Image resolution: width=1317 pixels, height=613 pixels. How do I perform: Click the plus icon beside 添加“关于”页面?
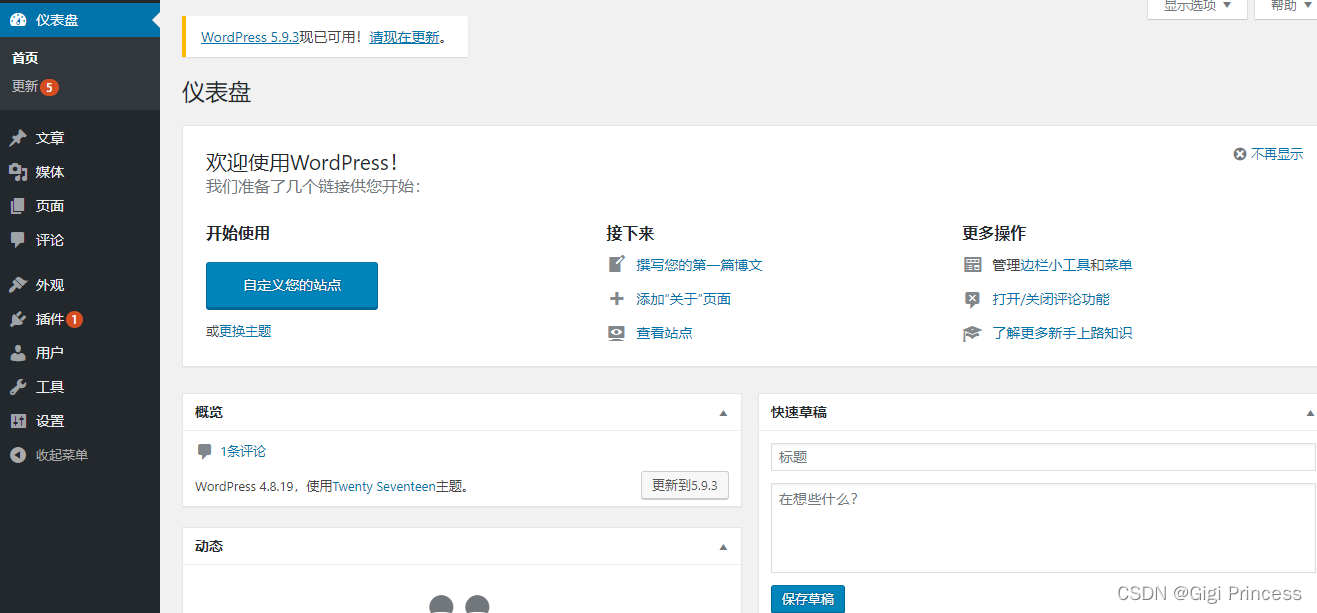[x=617, y=299]
